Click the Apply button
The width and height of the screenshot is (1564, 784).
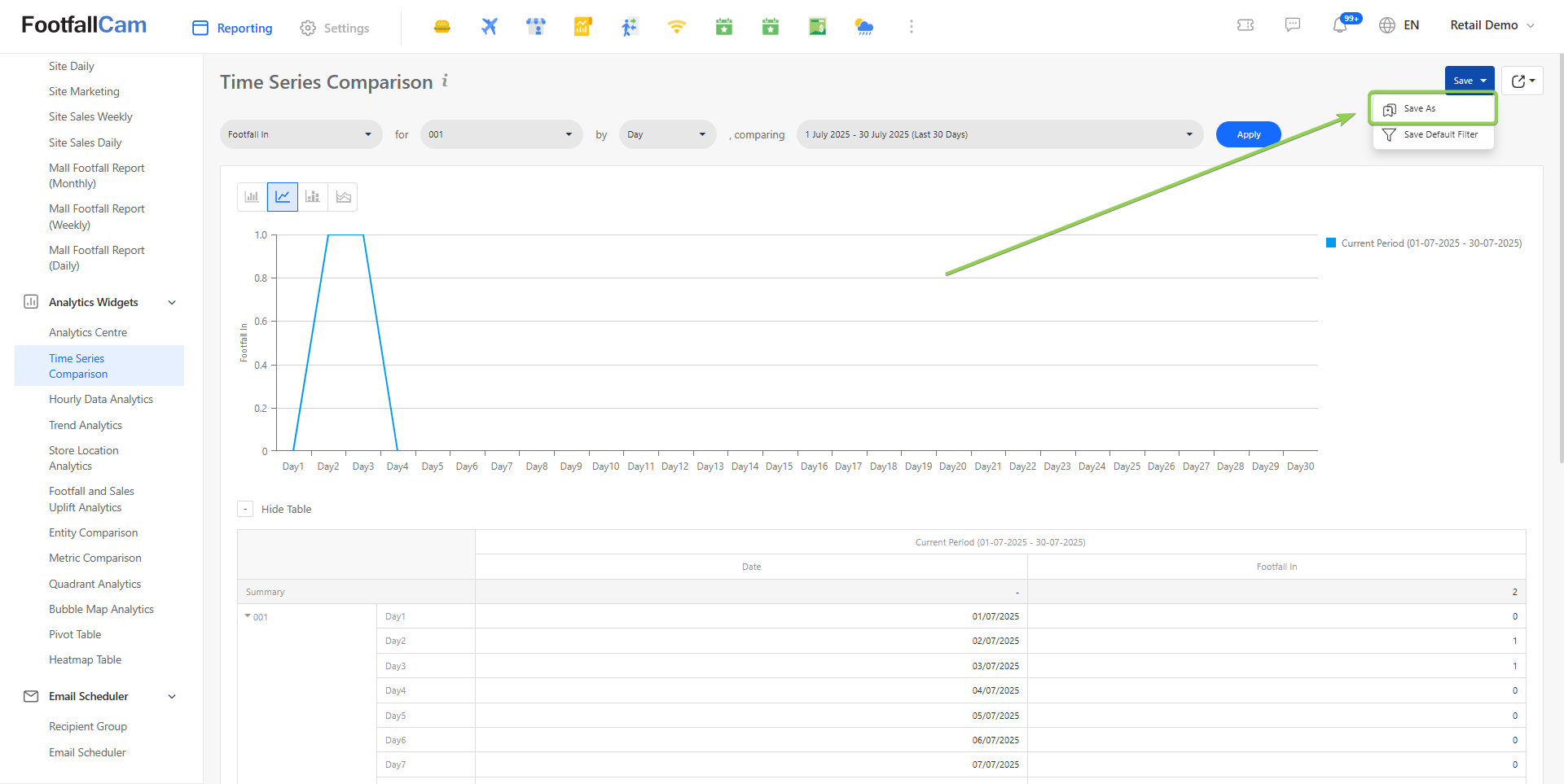[x=1248, y=134]
